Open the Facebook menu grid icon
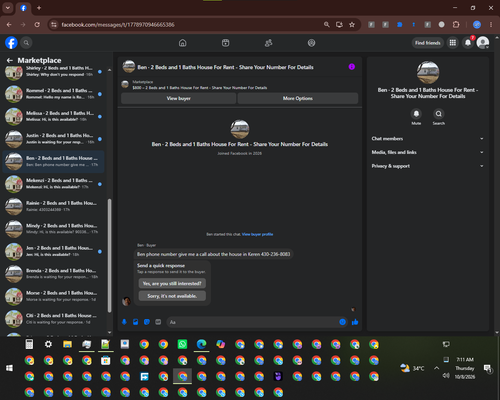This screenshot has width=500, height=400. pos(453,43)
